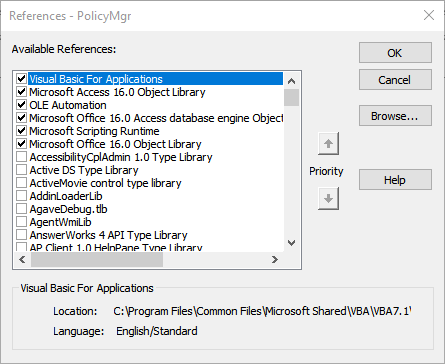
Task: Uncheck OLE Automation reference
Action: click(x=22, y=105)
